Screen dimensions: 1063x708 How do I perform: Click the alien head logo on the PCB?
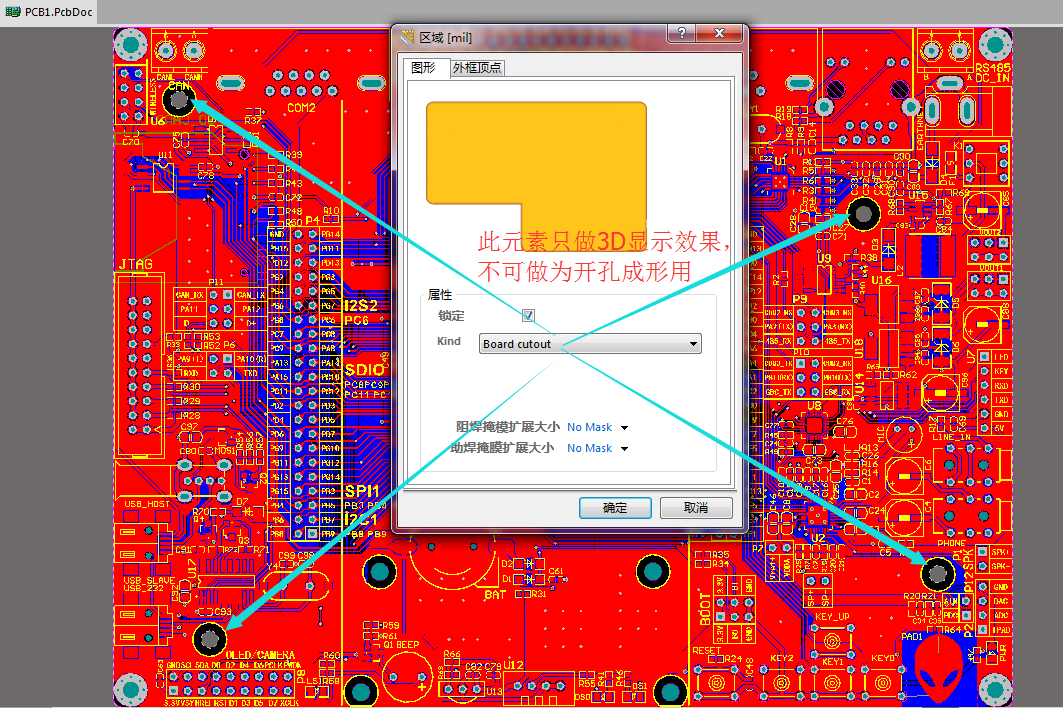coord(939,671)
